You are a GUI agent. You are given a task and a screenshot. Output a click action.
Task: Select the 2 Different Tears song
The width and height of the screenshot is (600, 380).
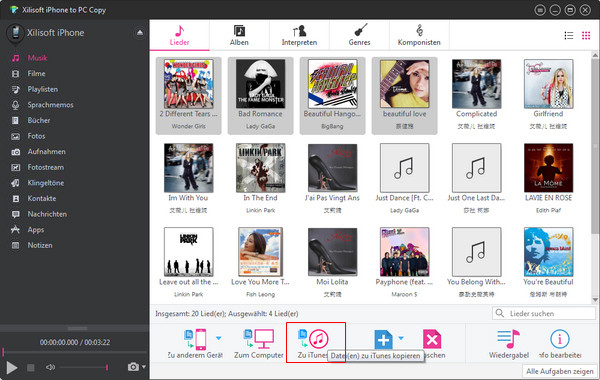click(x=189, y=96)
